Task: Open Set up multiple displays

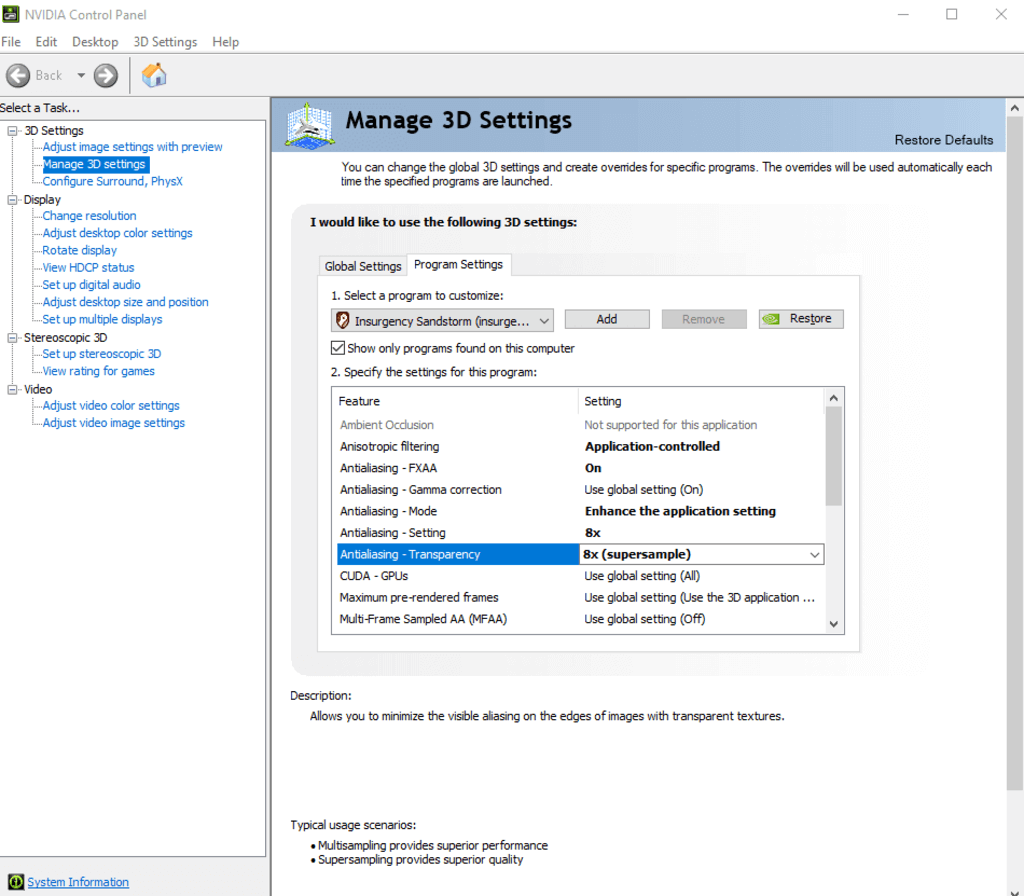Action: coord(103,319)
